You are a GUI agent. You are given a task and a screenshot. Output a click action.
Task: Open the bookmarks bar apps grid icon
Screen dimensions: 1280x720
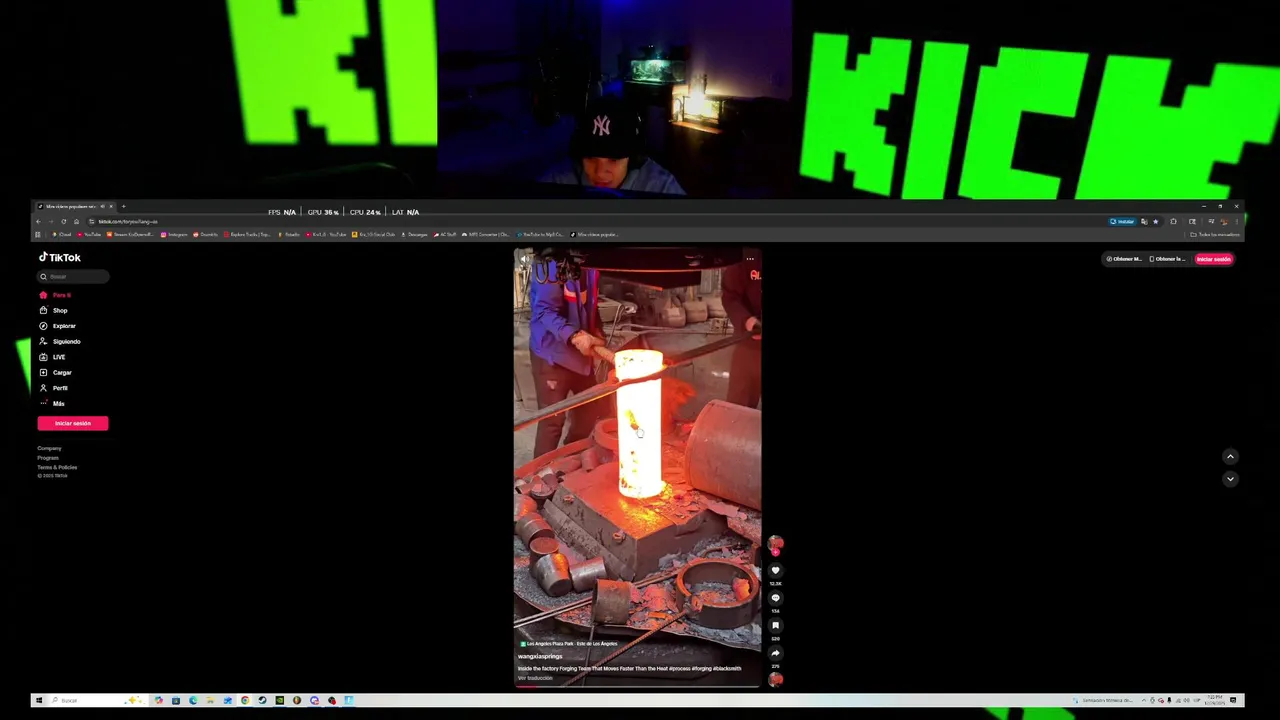pyautogui.click(x=38, y=235)
